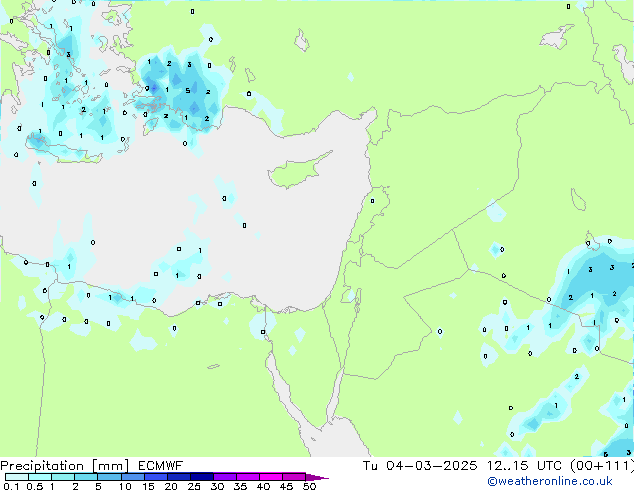Click the above-50 mm legend arrow tip
This screenshot has width=634, height=490.
317,477
